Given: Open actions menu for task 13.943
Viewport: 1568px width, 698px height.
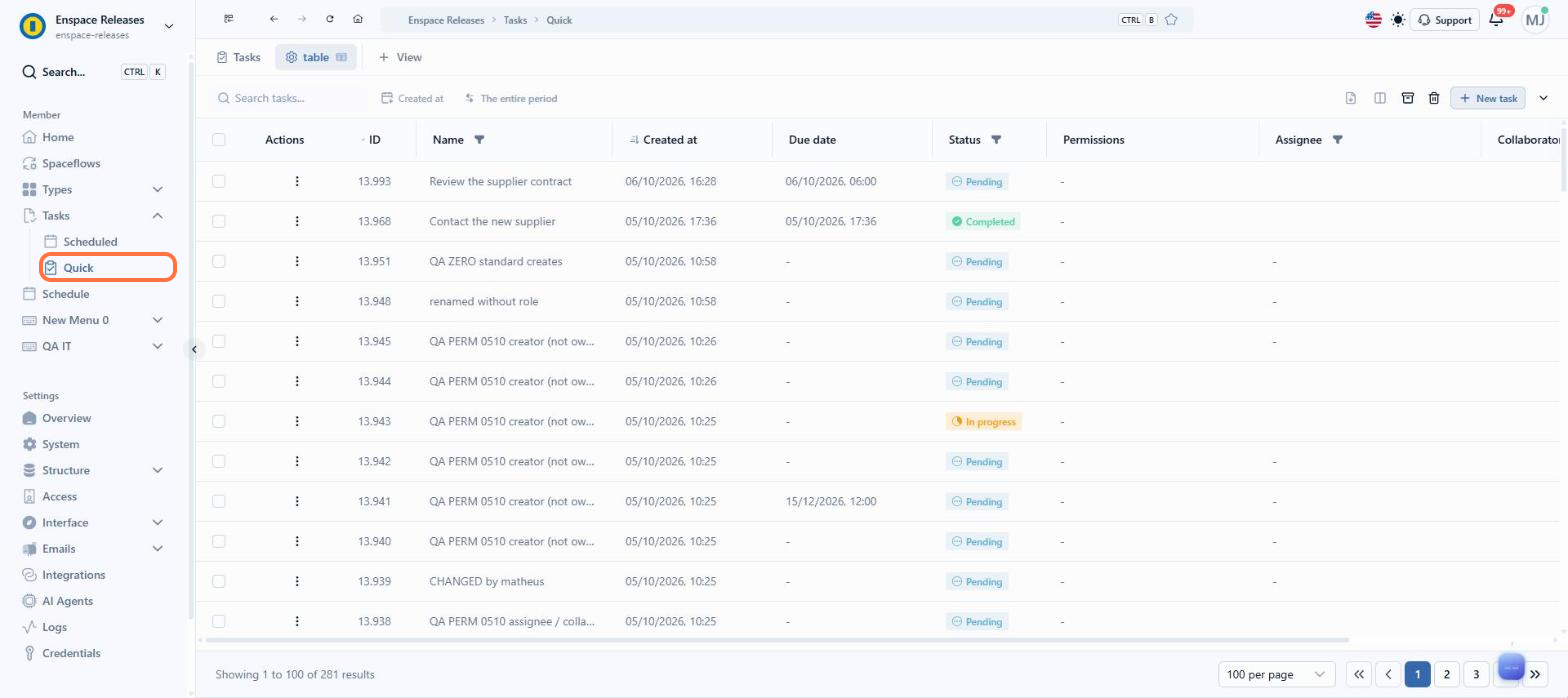Looking at the screenshot, I should (x=297, y=421).
